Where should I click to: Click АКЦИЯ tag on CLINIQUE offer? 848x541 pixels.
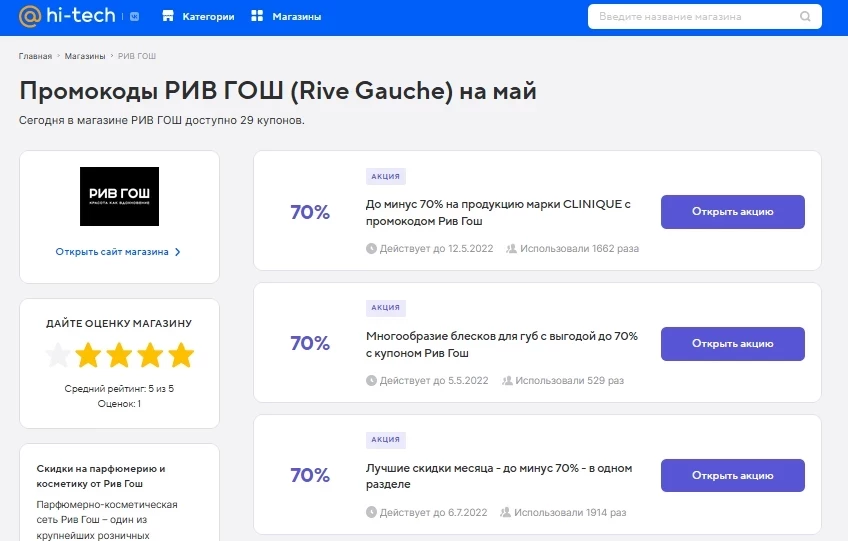pos(386,176)
